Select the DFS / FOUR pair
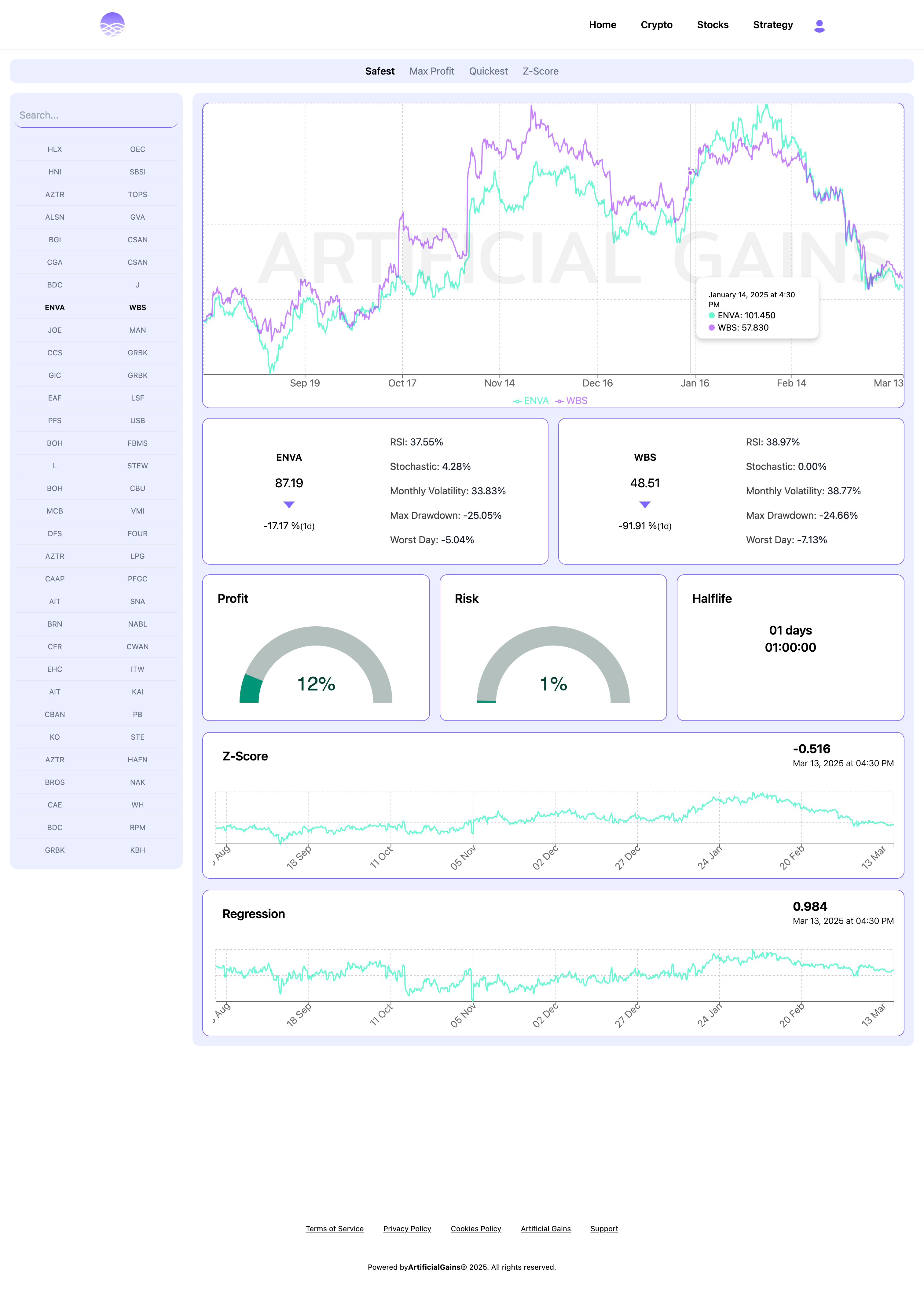Screen dimensions: 924x1296 (96, 534)
